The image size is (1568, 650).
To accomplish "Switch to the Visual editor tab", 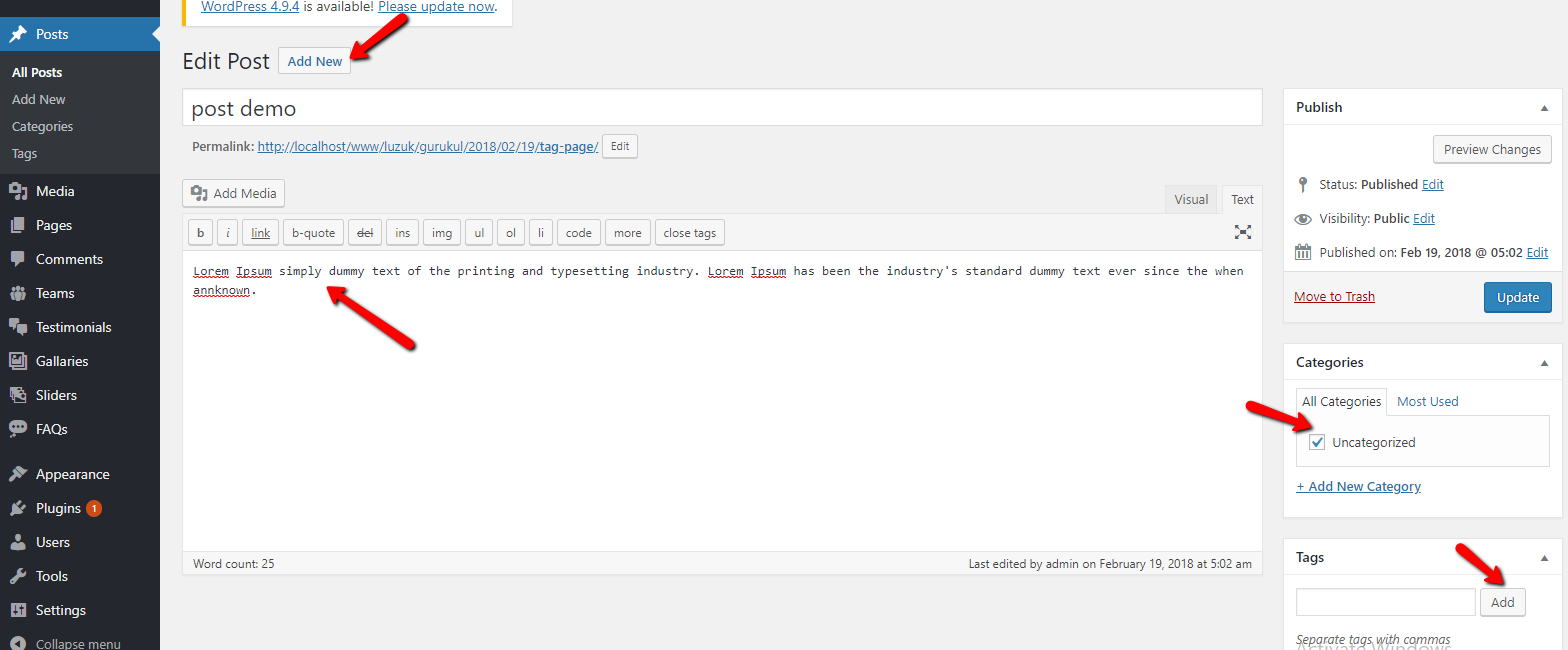I will pyautogui.click(x=1191, y=199).
